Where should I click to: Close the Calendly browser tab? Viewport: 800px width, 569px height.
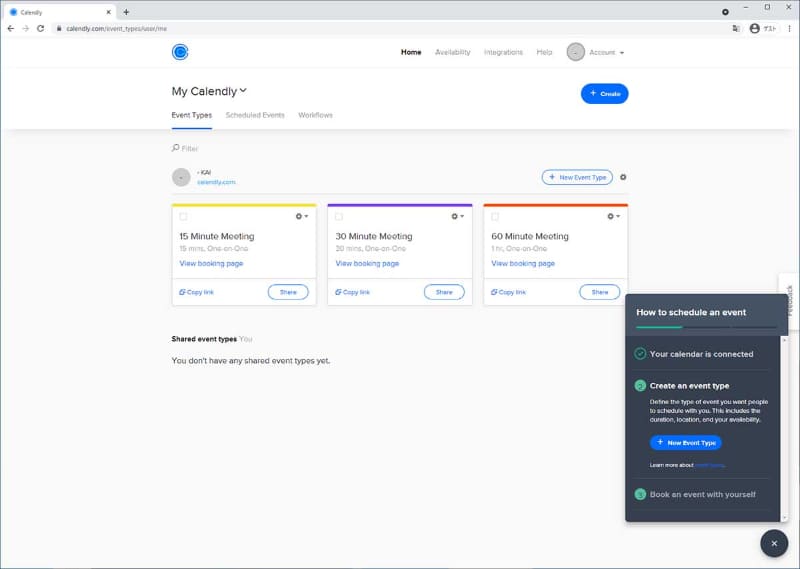pyautogui.click(x=108, y=12)
